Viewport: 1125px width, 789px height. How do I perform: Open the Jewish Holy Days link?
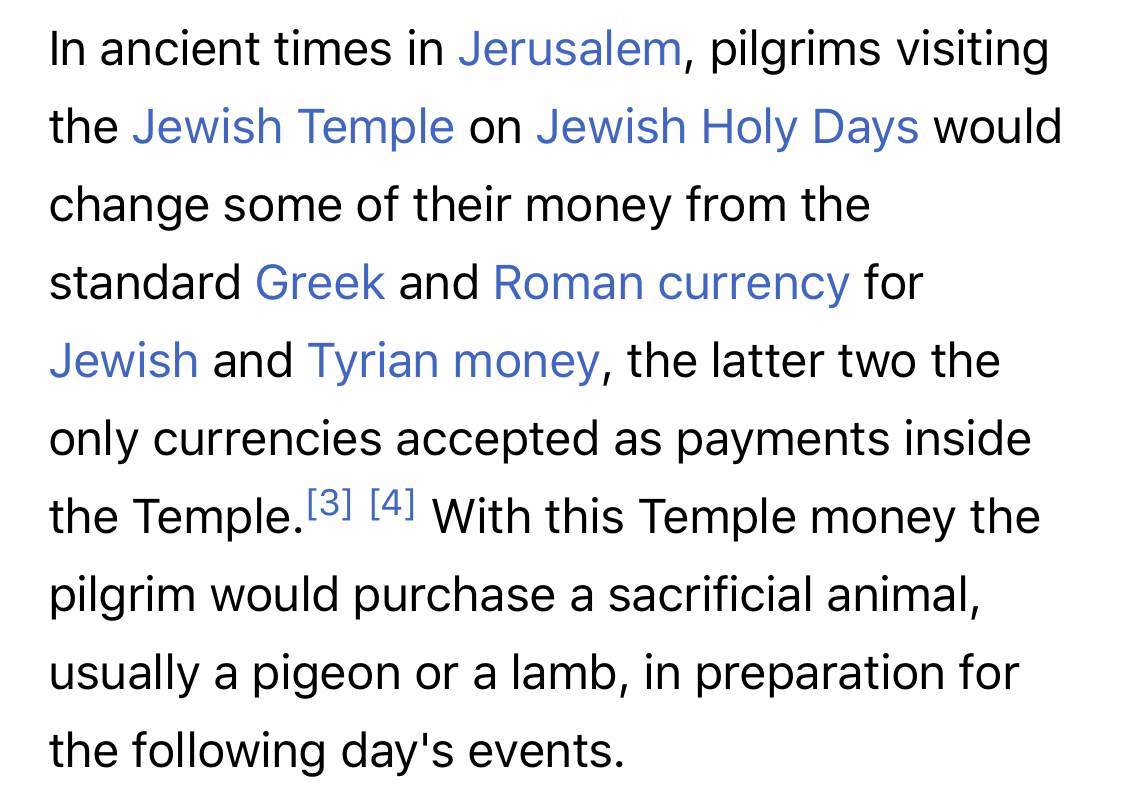pyautogui.click(x=728, y=128)
